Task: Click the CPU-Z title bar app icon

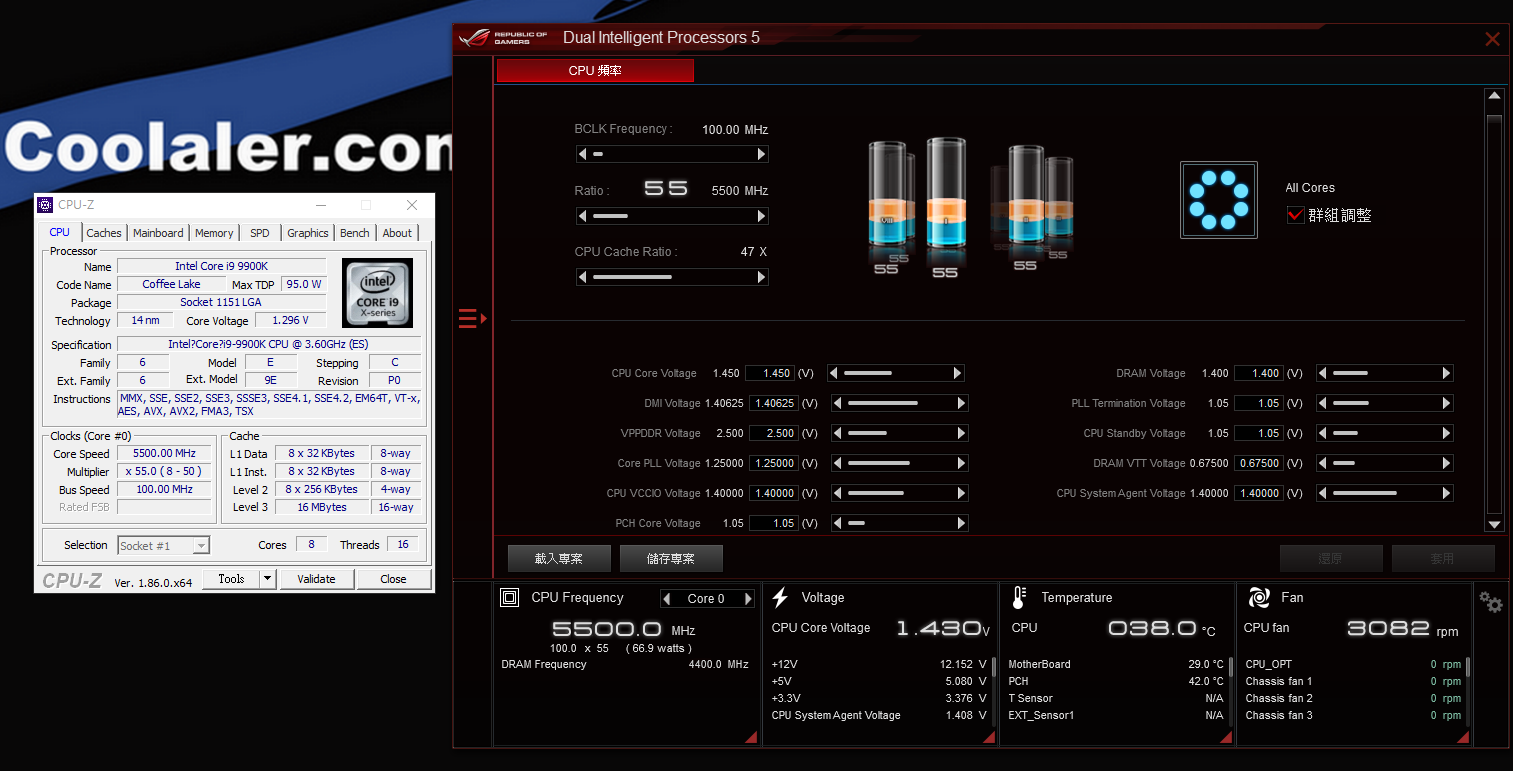Action: pyautogui.click(x=45, y=205)
